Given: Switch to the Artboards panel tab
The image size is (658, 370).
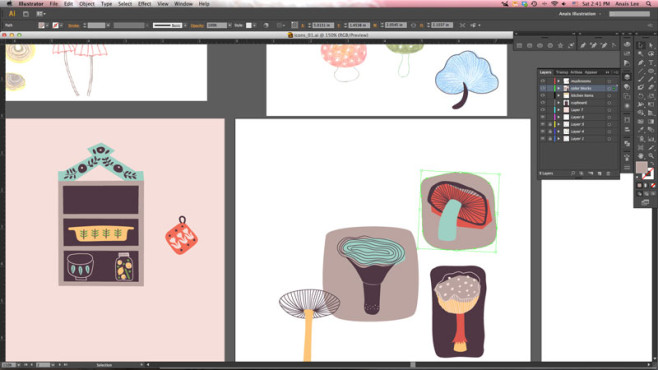Looking at the screenshot, I should pos(576,72).
